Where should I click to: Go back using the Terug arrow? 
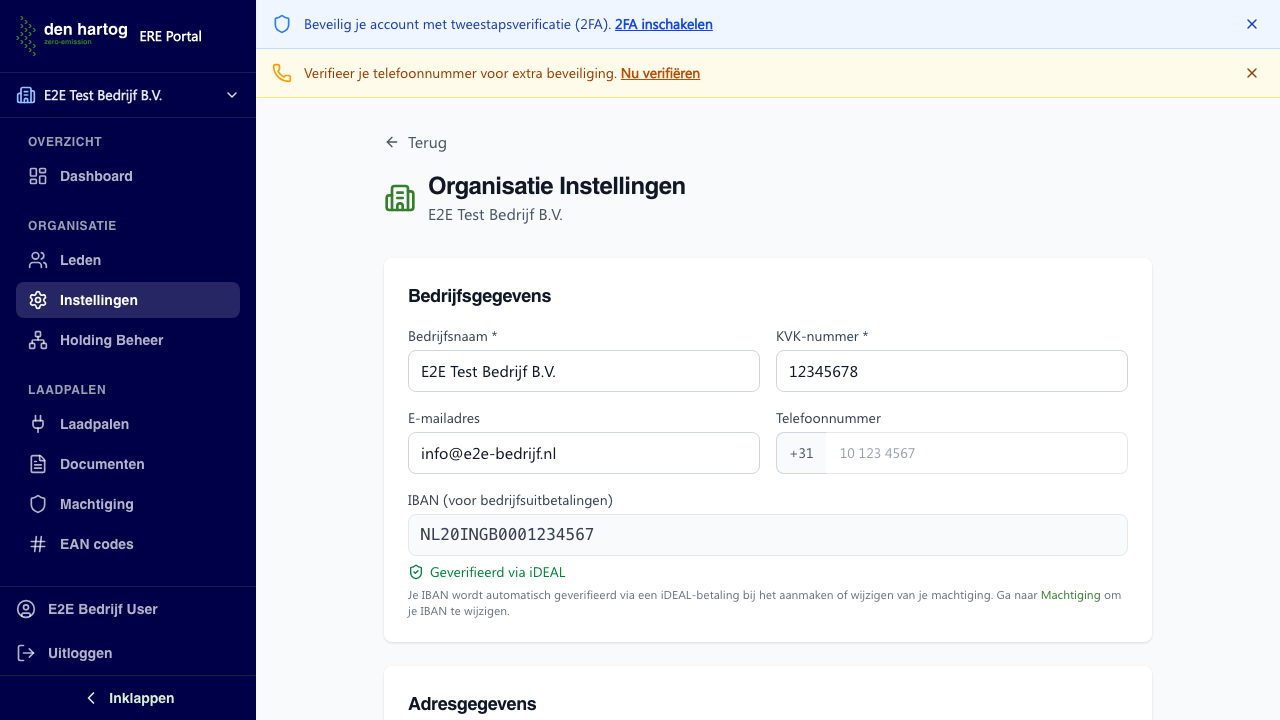[416, 142]
